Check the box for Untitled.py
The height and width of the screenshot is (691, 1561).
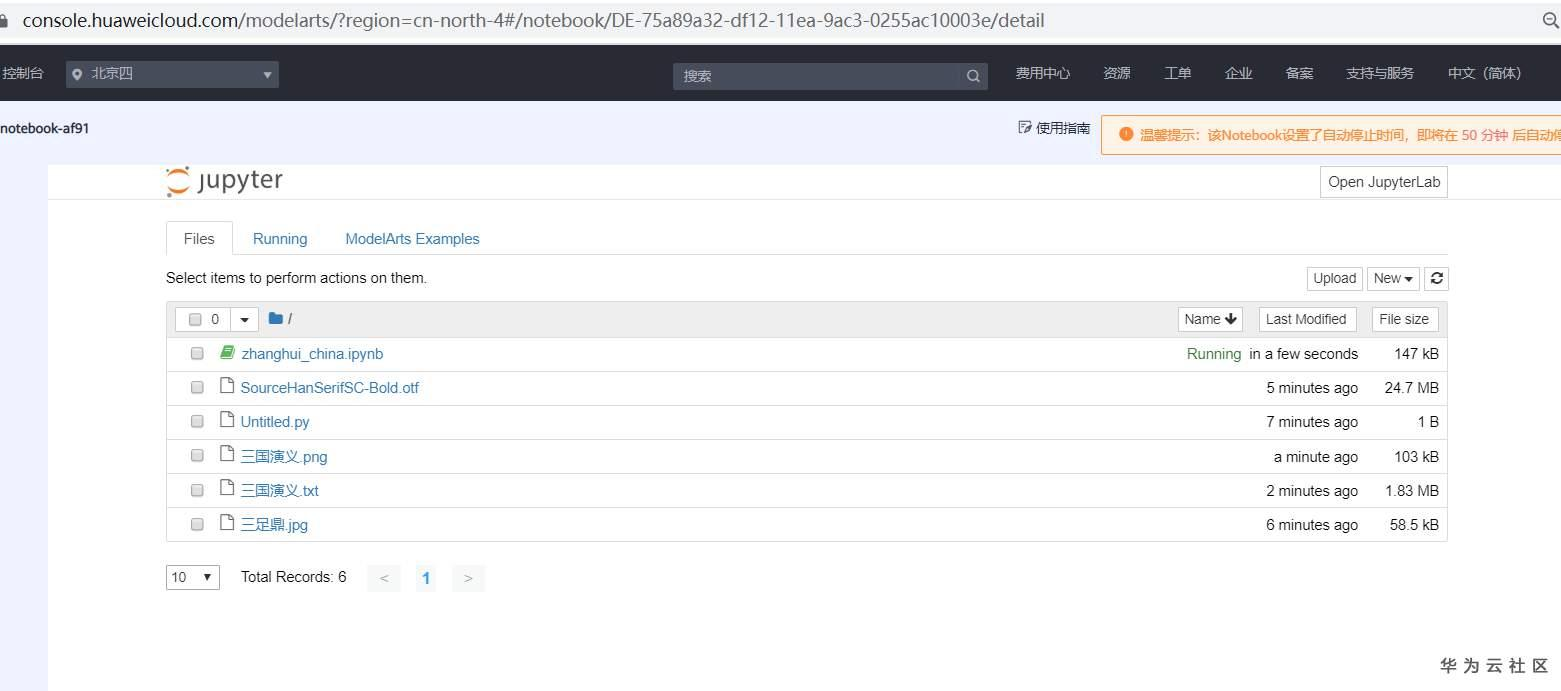coord(197,421)
